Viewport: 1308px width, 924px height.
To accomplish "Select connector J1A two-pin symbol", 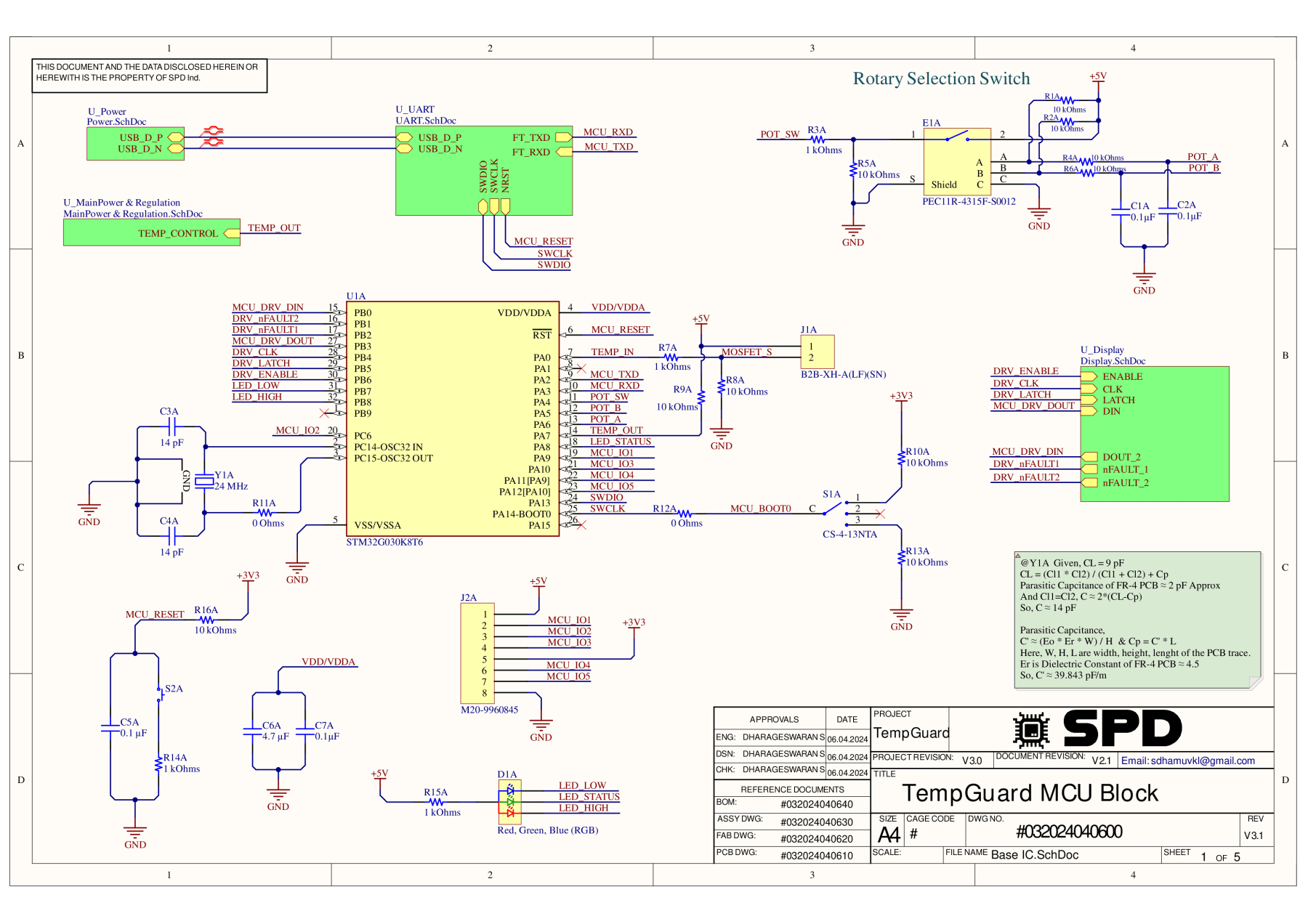I will (x=817, y=352).
